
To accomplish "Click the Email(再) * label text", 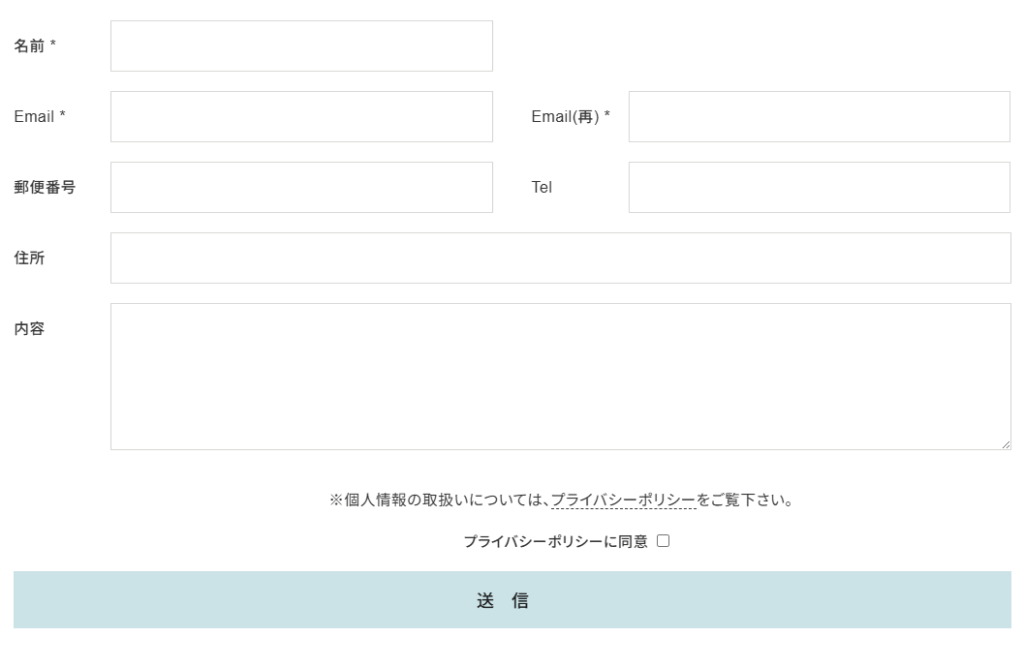I will coord(570,117).
